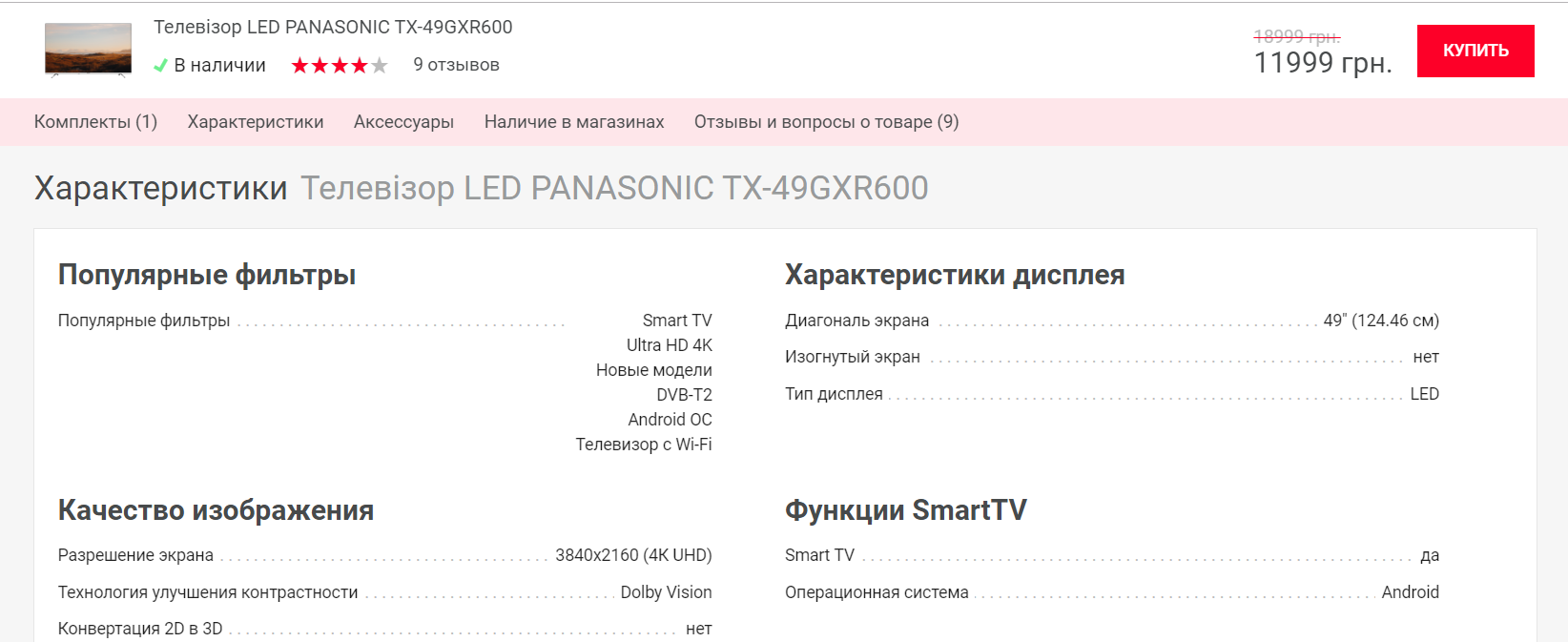1568x642 pixels.
Task: Switch to the Характеристики tab
Action: coord(256,122)
